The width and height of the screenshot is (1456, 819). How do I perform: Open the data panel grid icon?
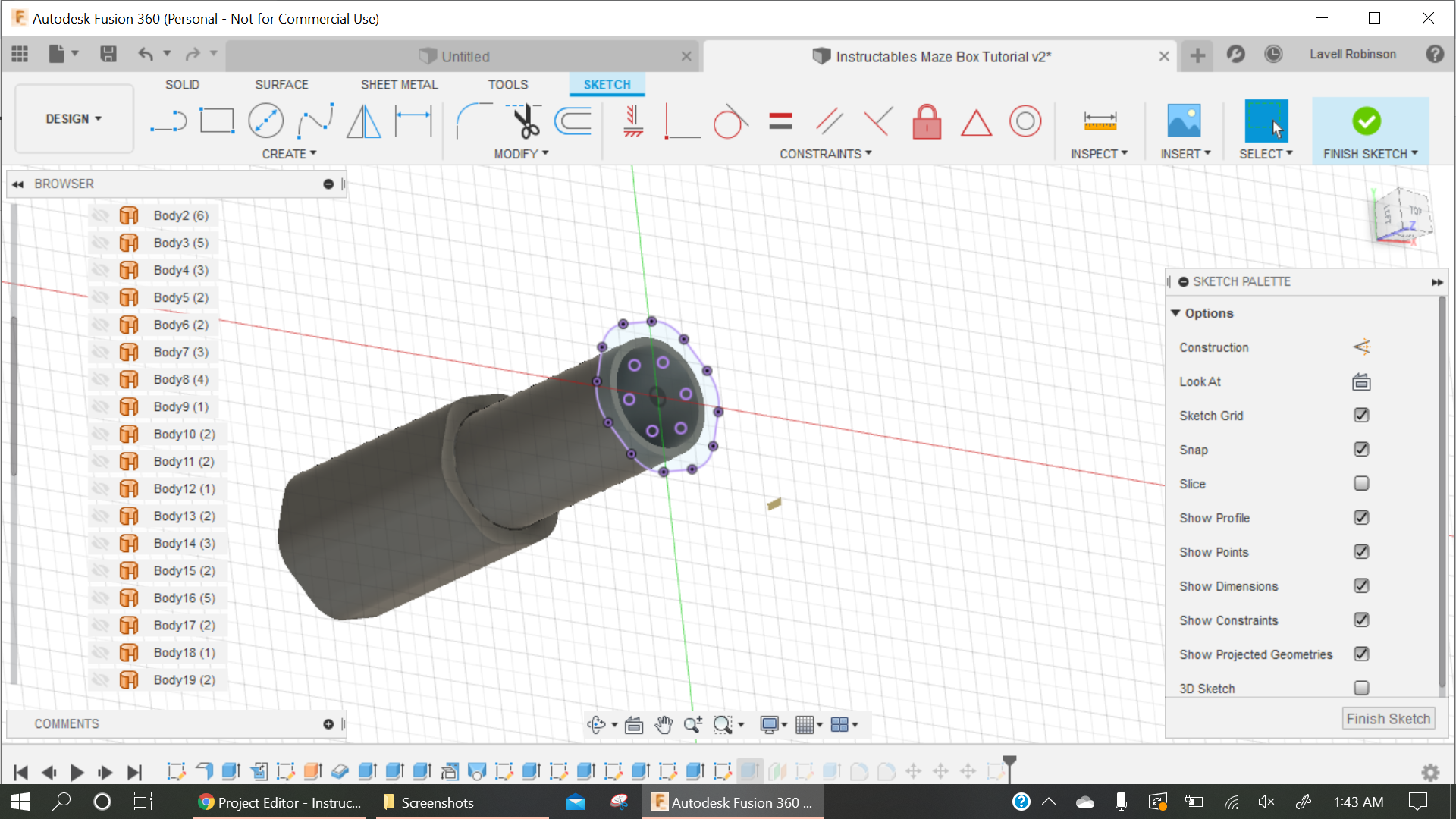coord(20,54)
